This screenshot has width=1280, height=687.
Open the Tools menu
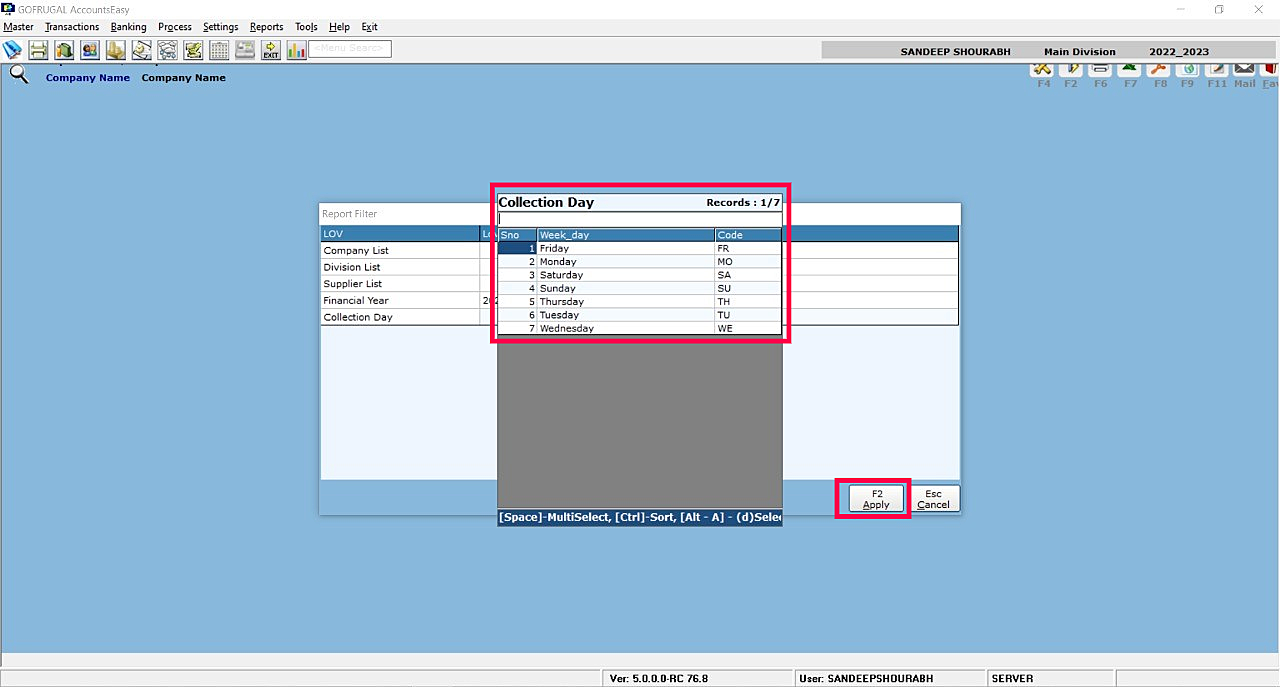click(306, 27)
